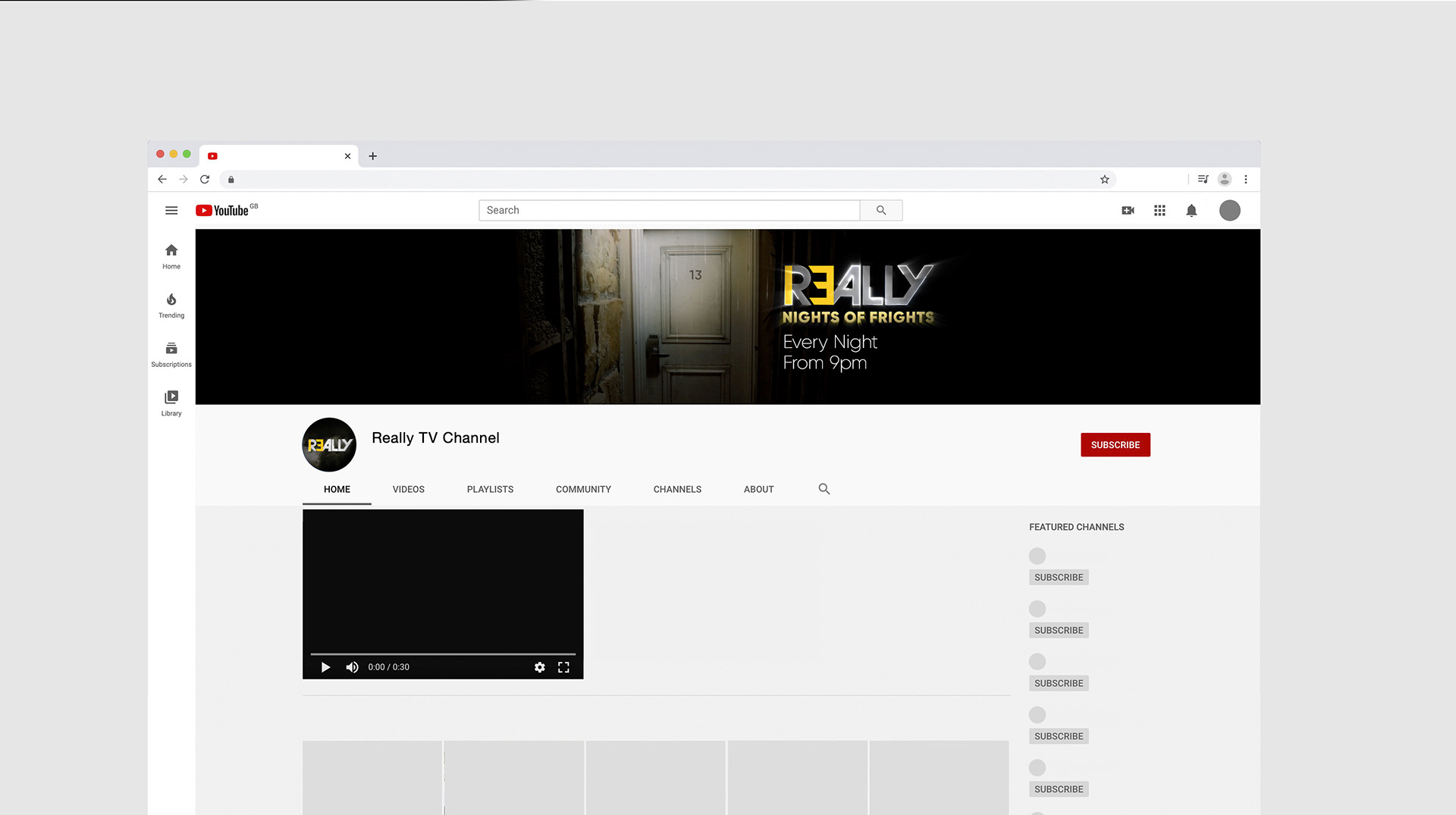The width and height of the screenshot is (1456, 815).
Task: Mute the featured video volume
Action: [352, 667]
